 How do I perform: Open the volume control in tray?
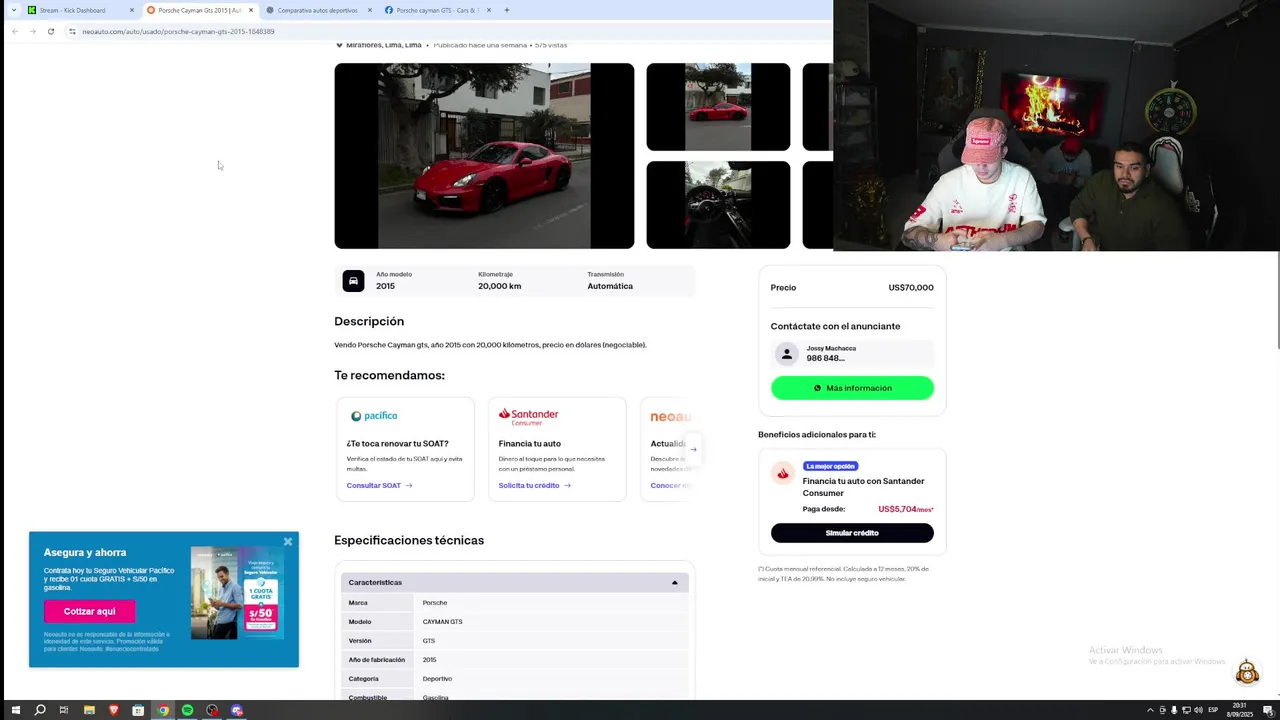tap(1198, 710)
